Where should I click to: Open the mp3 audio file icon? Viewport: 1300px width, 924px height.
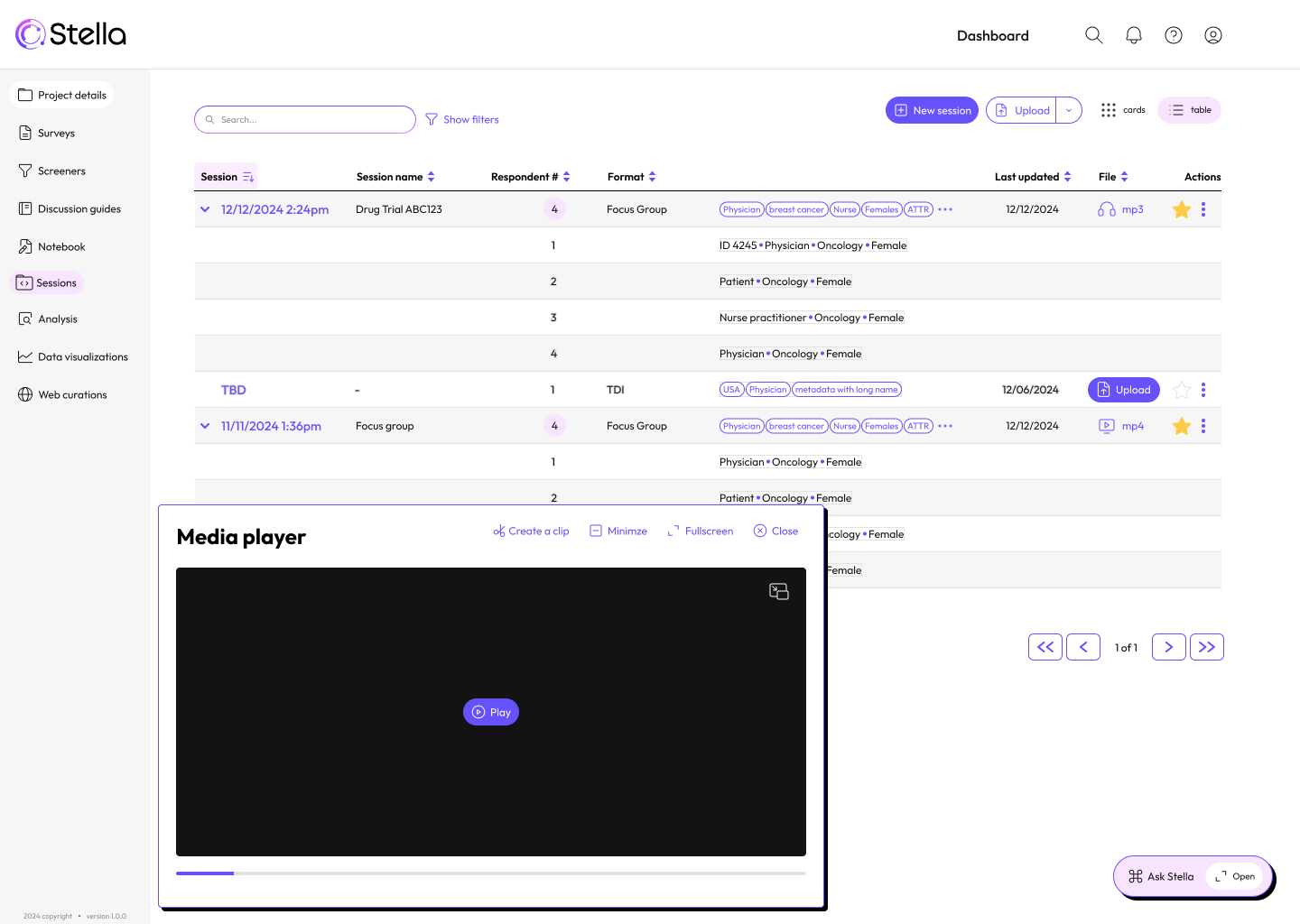tap(1106, 209)
